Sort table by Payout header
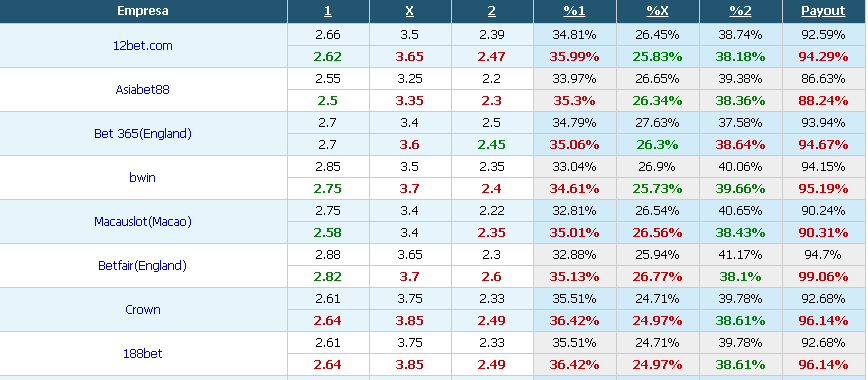 [x=823, y=11]
